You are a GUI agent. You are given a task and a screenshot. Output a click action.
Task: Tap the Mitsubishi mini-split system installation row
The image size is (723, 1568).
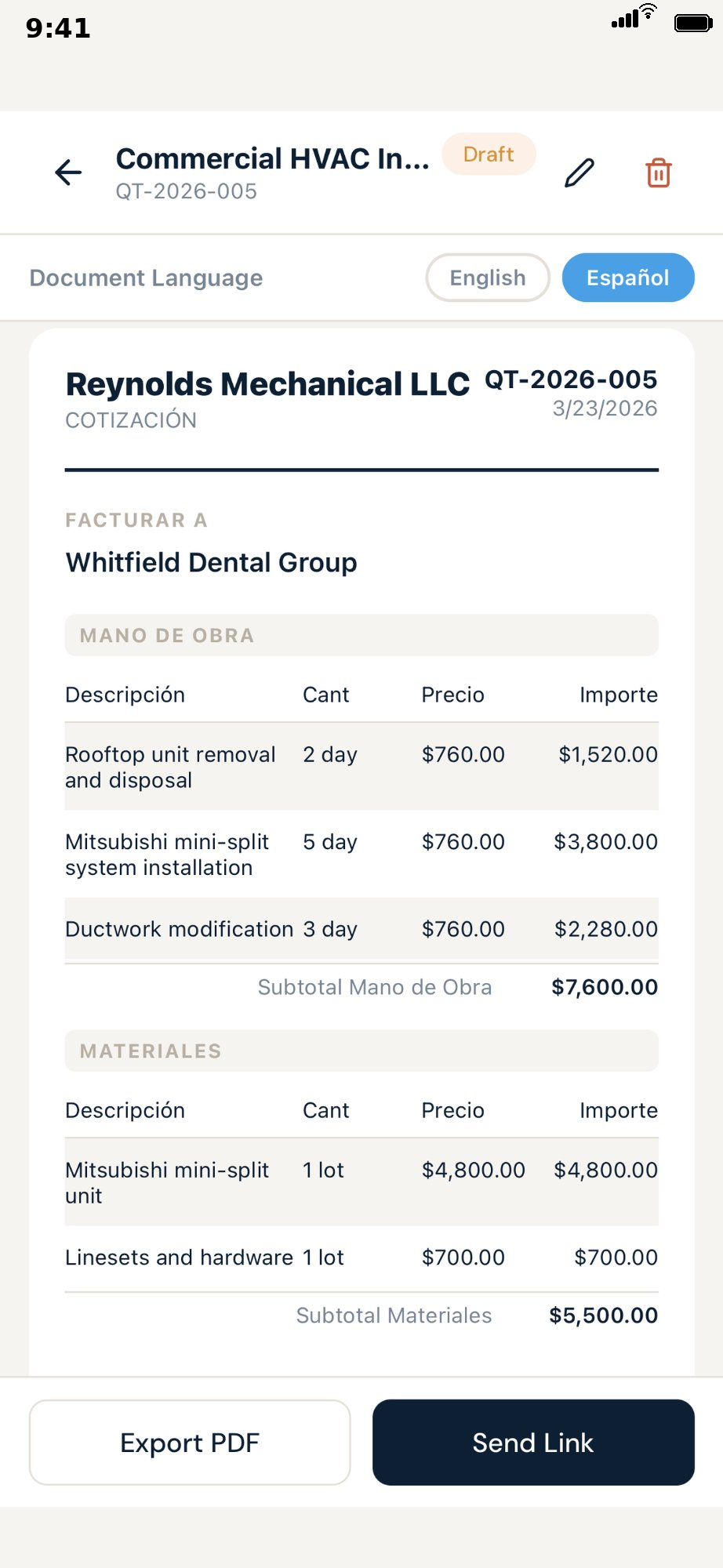click(x=361, y=855)
